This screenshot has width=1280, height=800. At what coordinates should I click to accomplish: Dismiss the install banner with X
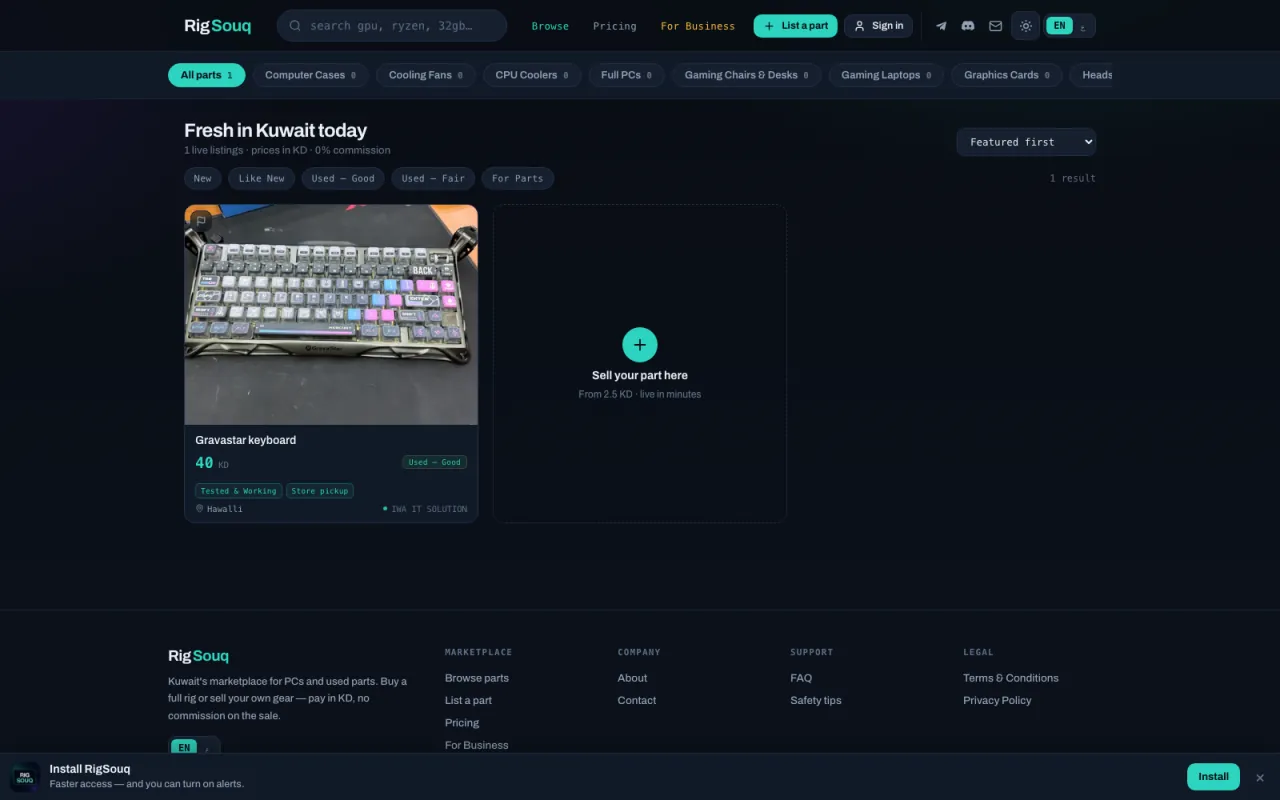1260,777
